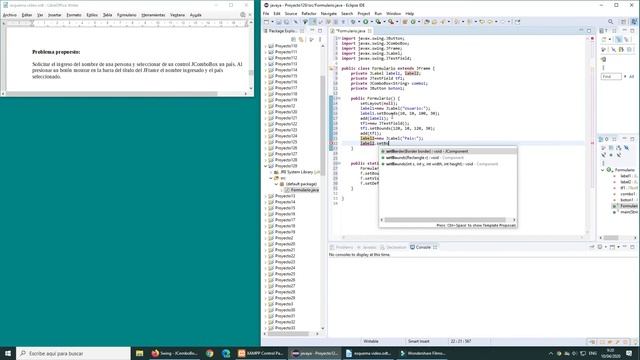Open the Firefox Swing JComboBox taskbar item
640x360 pixels.
click(x=175, y=353)
